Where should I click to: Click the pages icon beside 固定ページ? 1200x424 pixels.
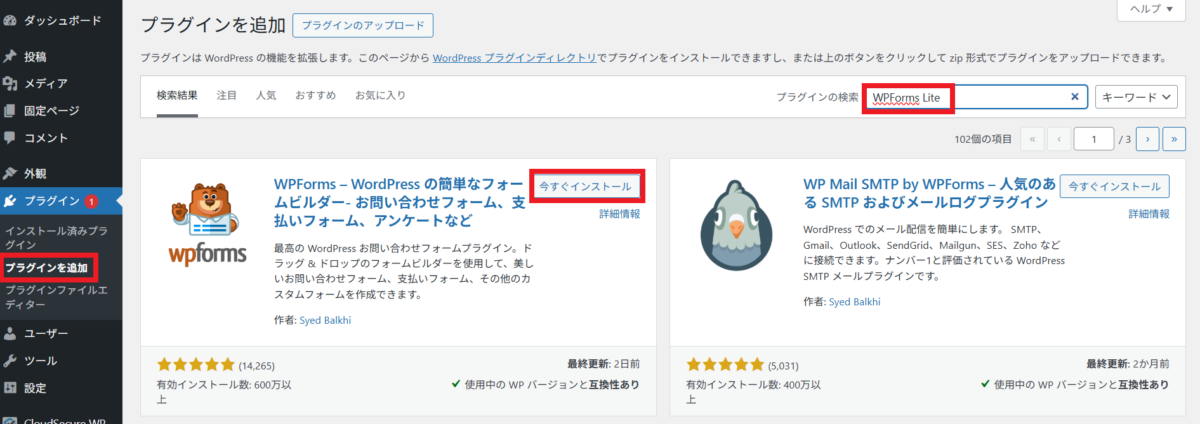[10, 111]
